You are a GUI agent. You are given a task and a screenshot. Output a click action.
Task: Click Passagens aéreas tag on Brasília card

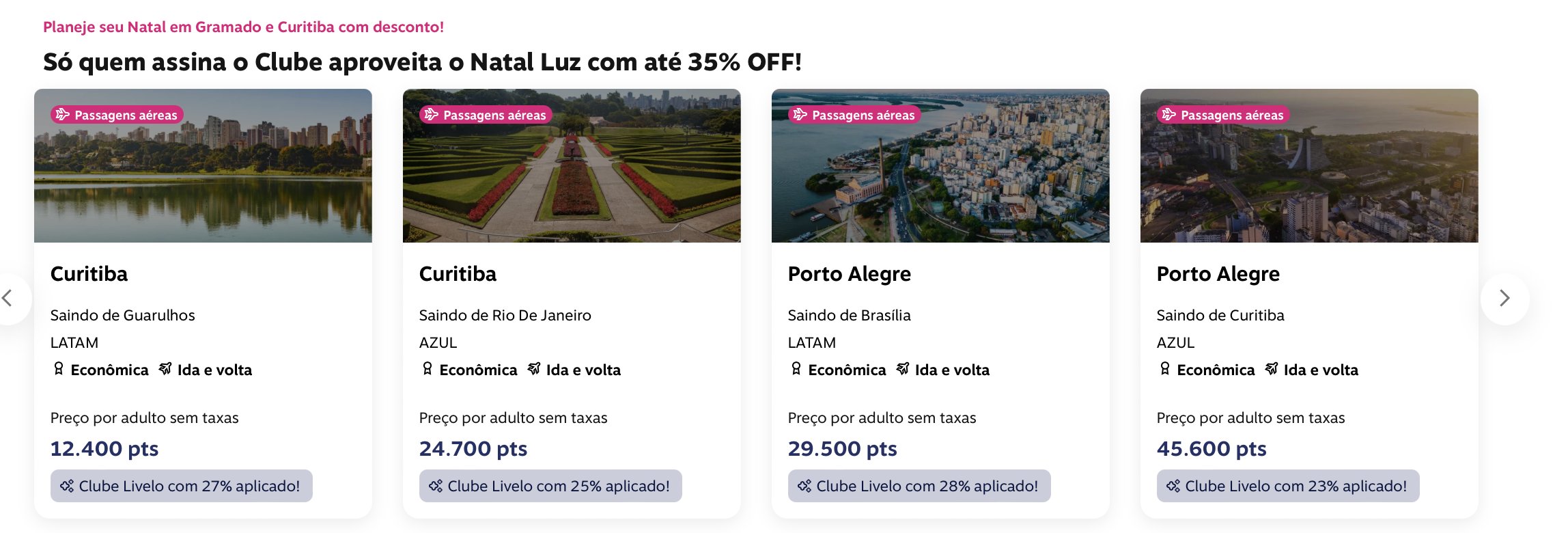pyautogui.click(x=855, y=115)
